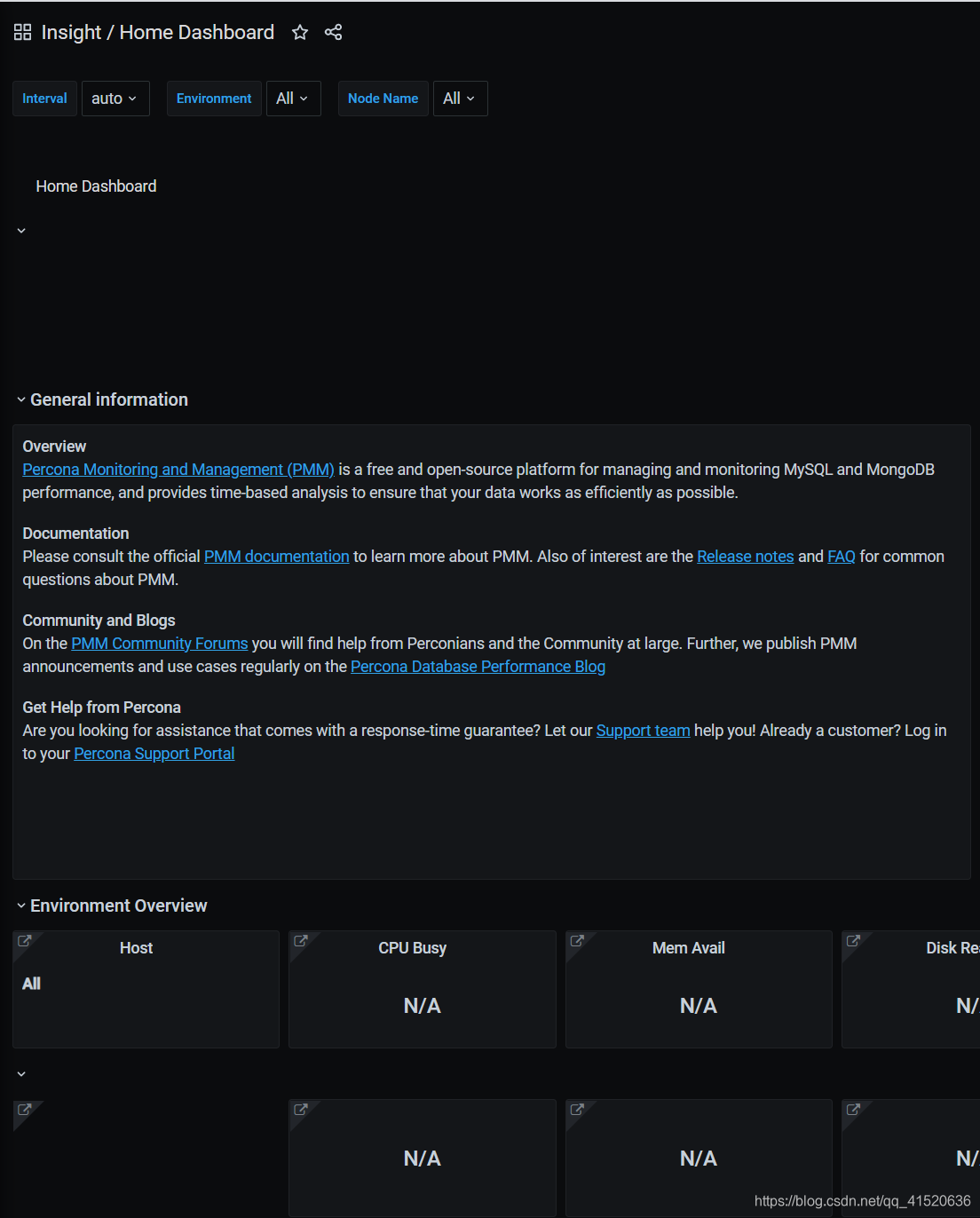980x1218 pixels.
Task: Click the Home Dashboard panel heading
Action: [97, 186]
